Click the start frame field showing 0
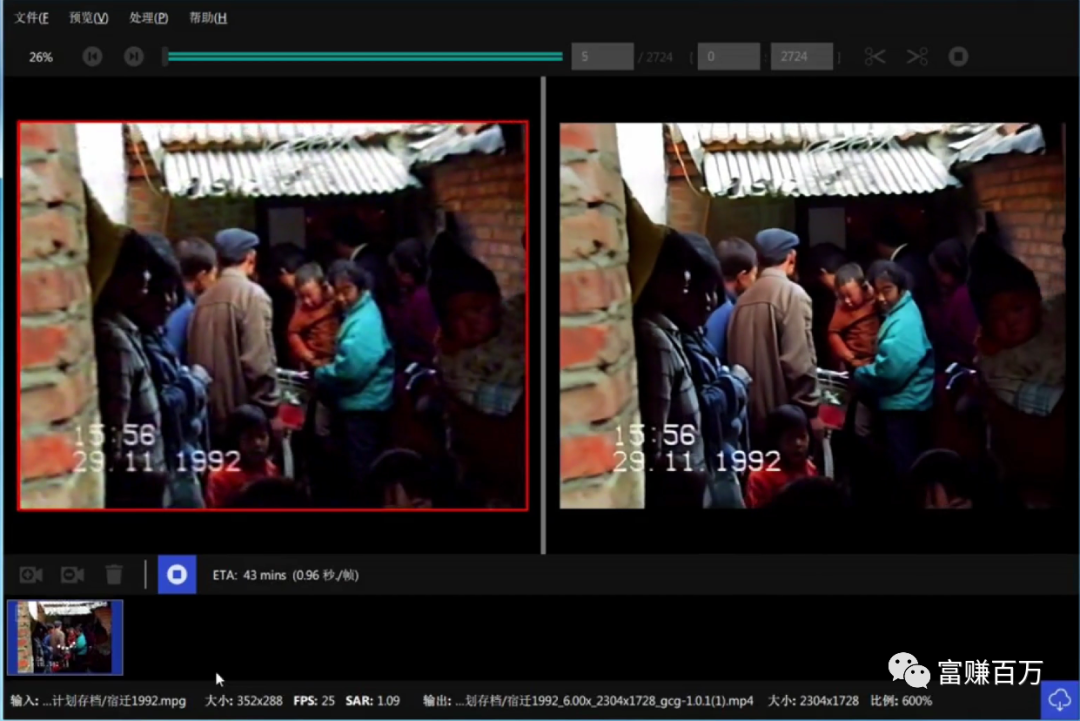The image size is (1080, 721). (728, 57)
